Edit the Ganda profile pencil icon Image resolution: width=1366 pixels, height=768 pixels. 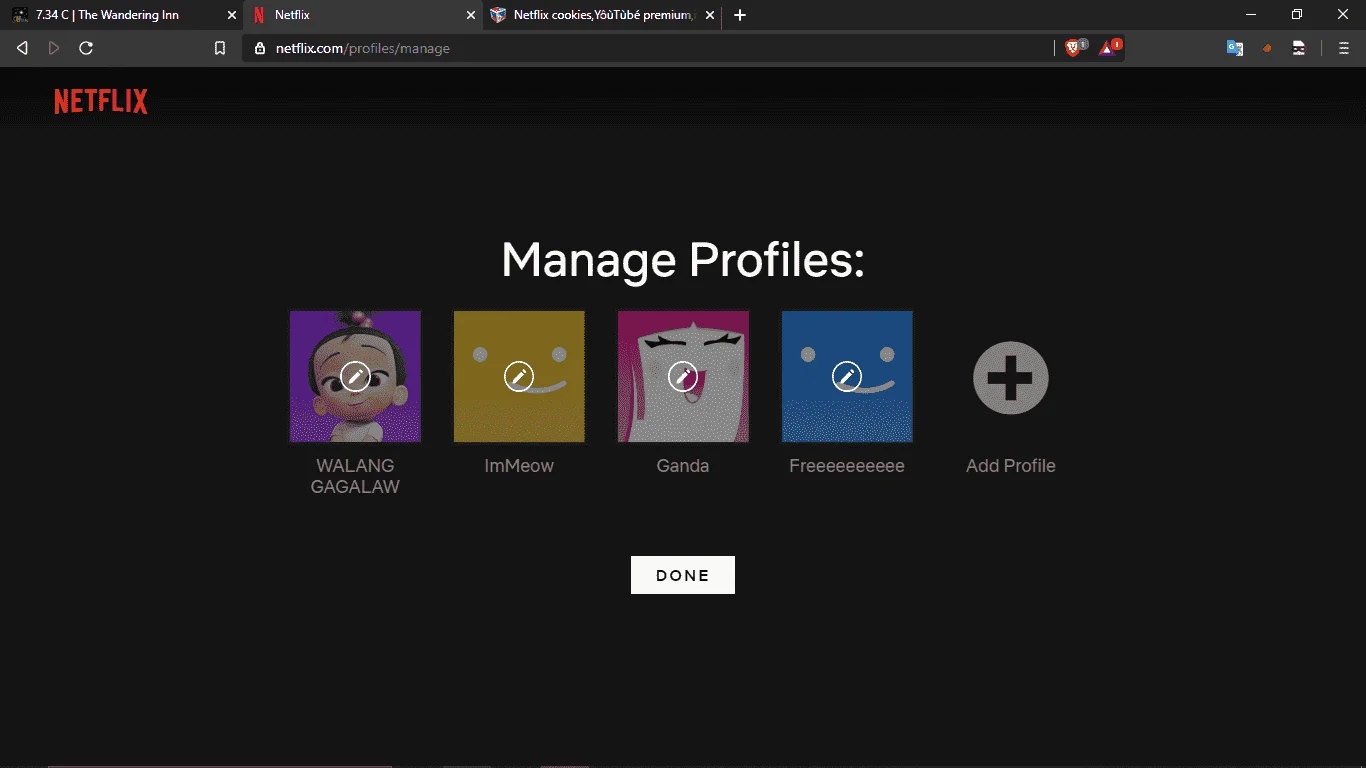[683, 376]
